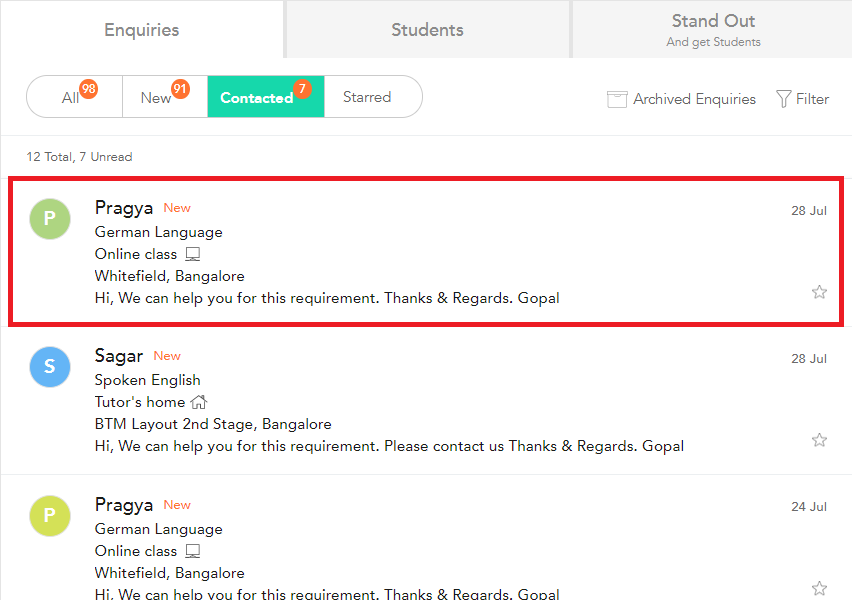Image resolution: width=852 pixels, height=600 pixels.
Task: Star the Pragya enquiry dated 28 Jul
Action: 819,292
